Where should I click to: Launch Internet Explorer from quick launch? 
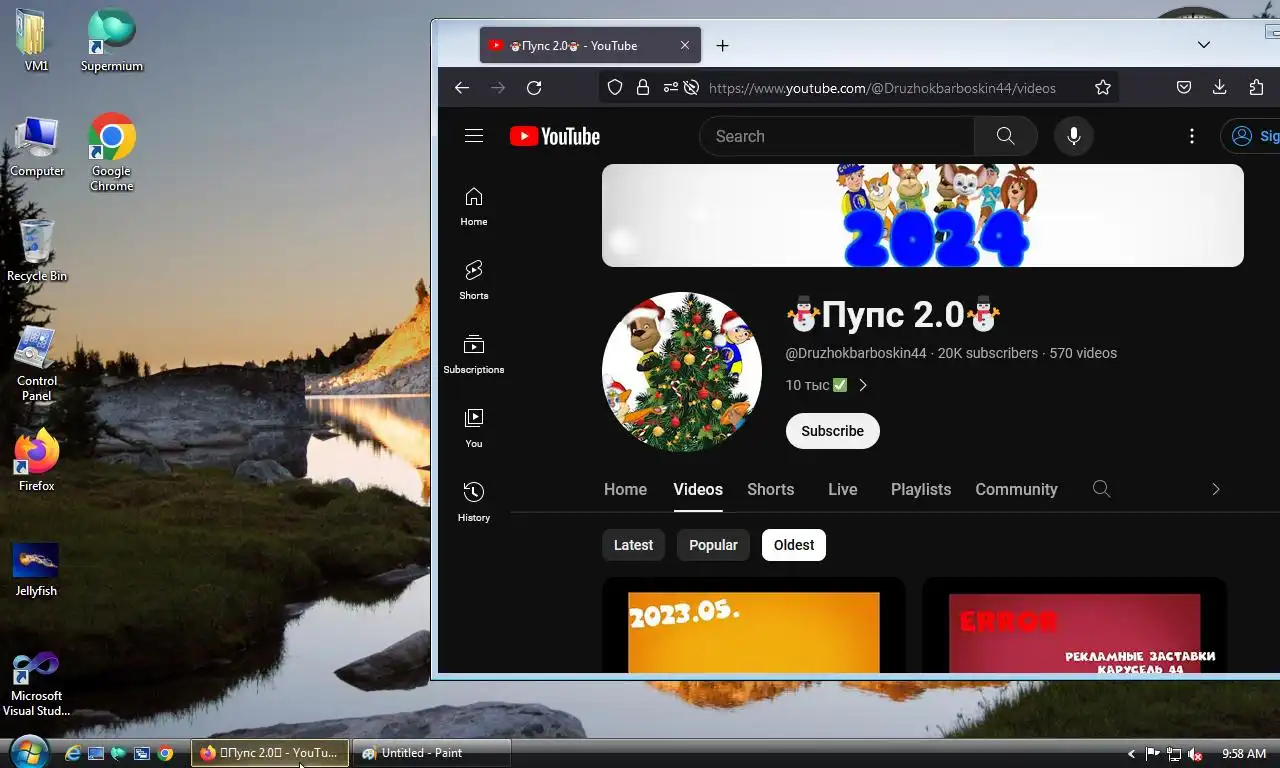[x=73, y=754]
